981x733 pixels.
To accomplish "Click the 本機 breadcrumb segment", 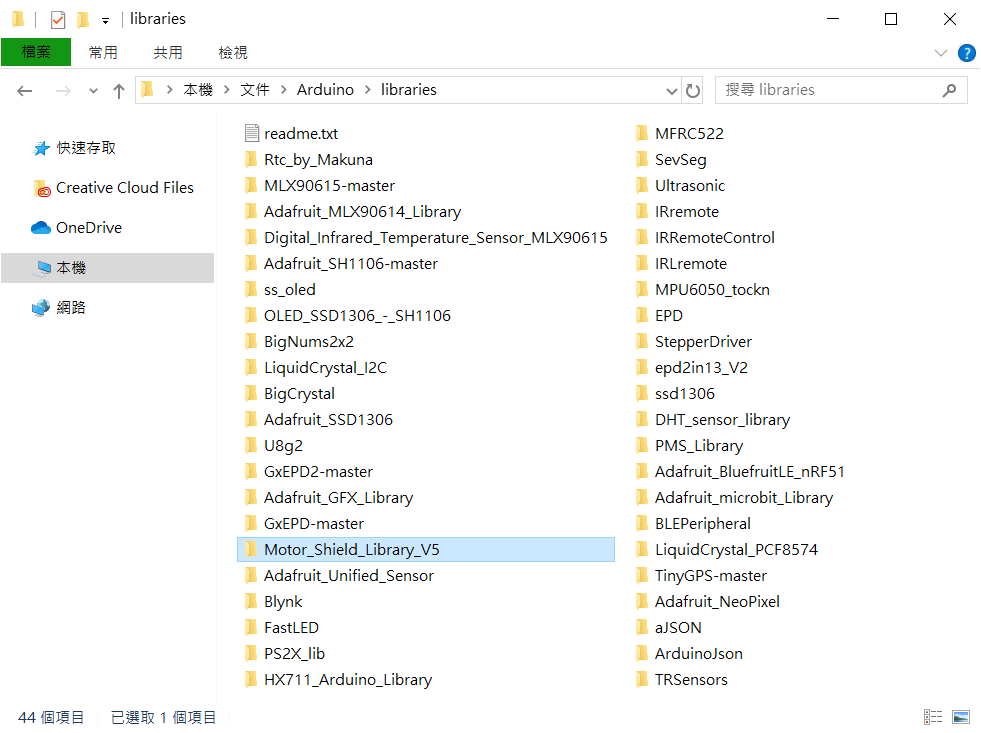I will (198, 90).
